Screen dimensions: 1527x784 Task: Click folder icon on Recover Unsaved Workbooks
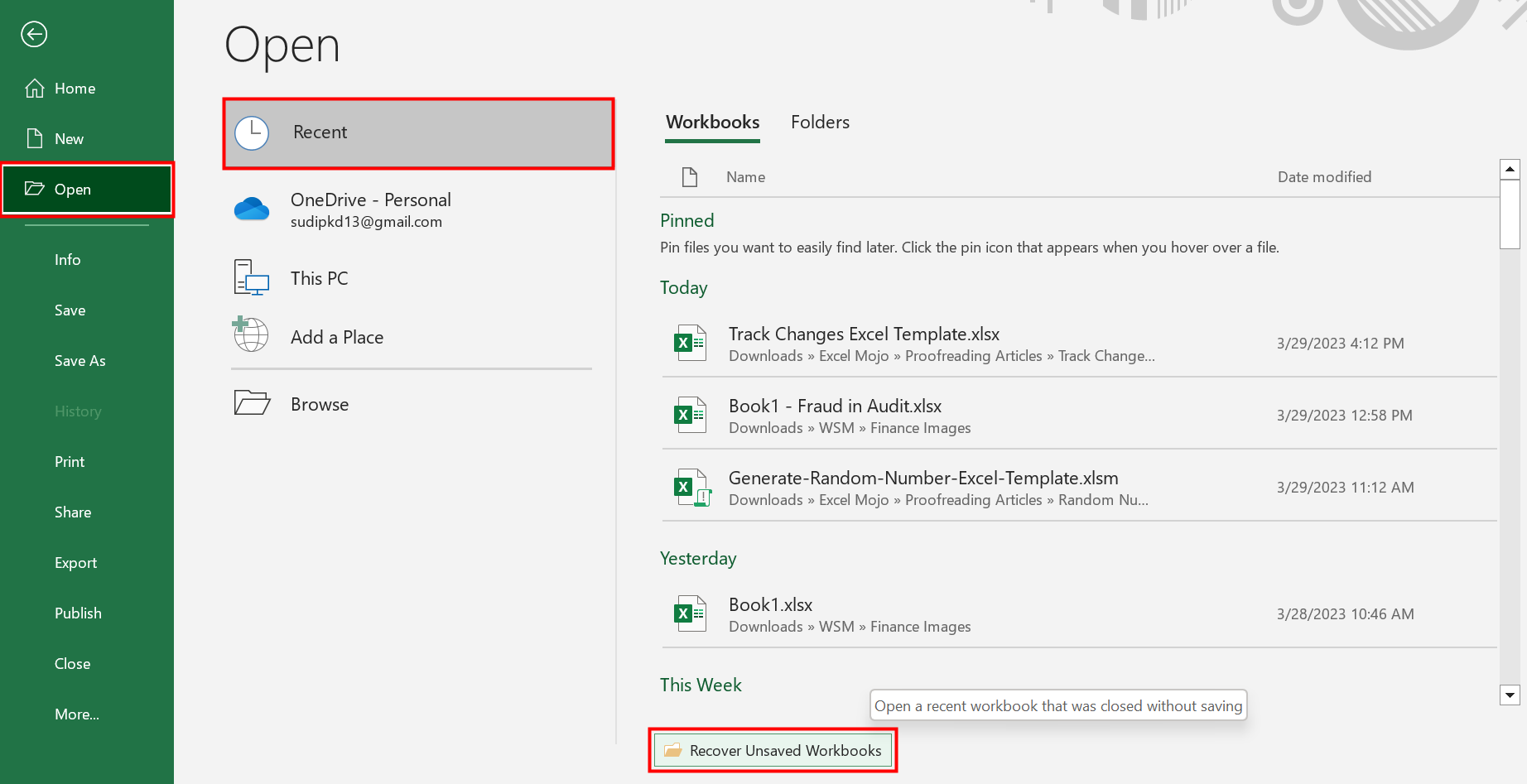coord(673,750)
